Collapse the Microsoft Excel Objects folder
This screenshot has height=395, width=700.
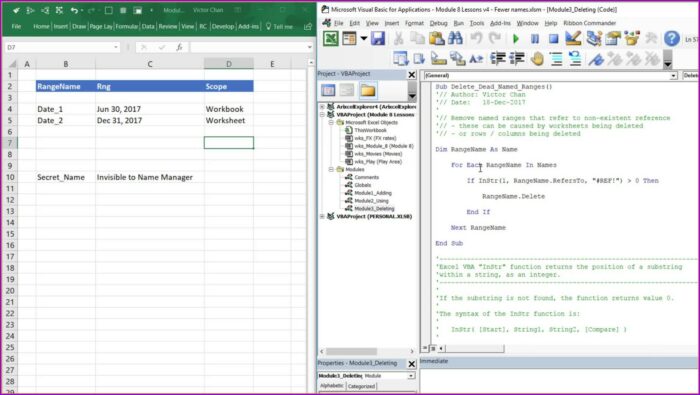coord(331,122)
